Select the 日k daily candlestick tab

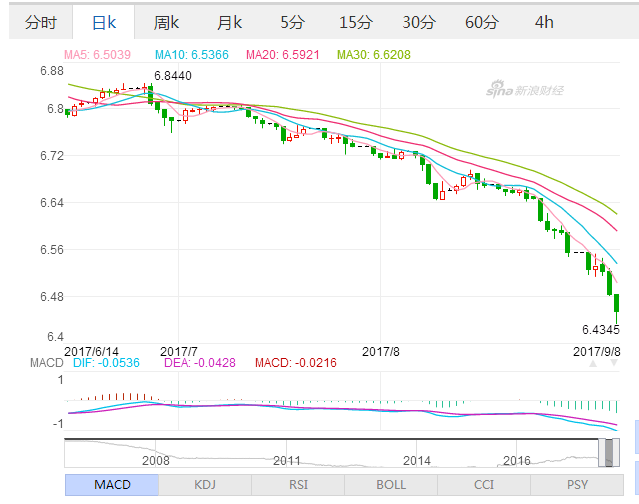tap(104, 22)
